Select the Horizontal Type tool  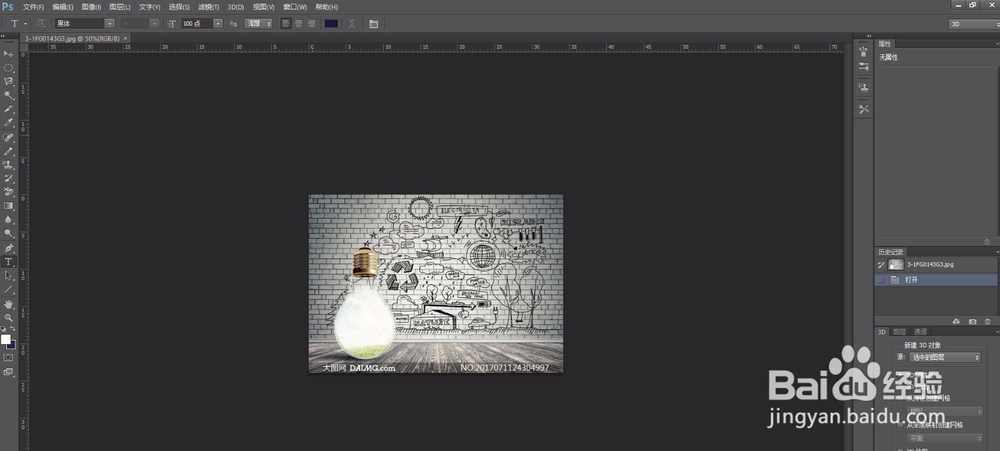pos(9,262)
